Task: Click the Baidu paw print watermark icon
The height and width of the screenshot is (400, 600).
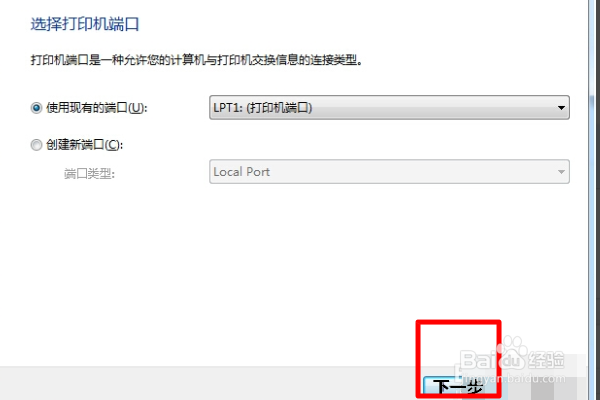Action: coord(511,350)
